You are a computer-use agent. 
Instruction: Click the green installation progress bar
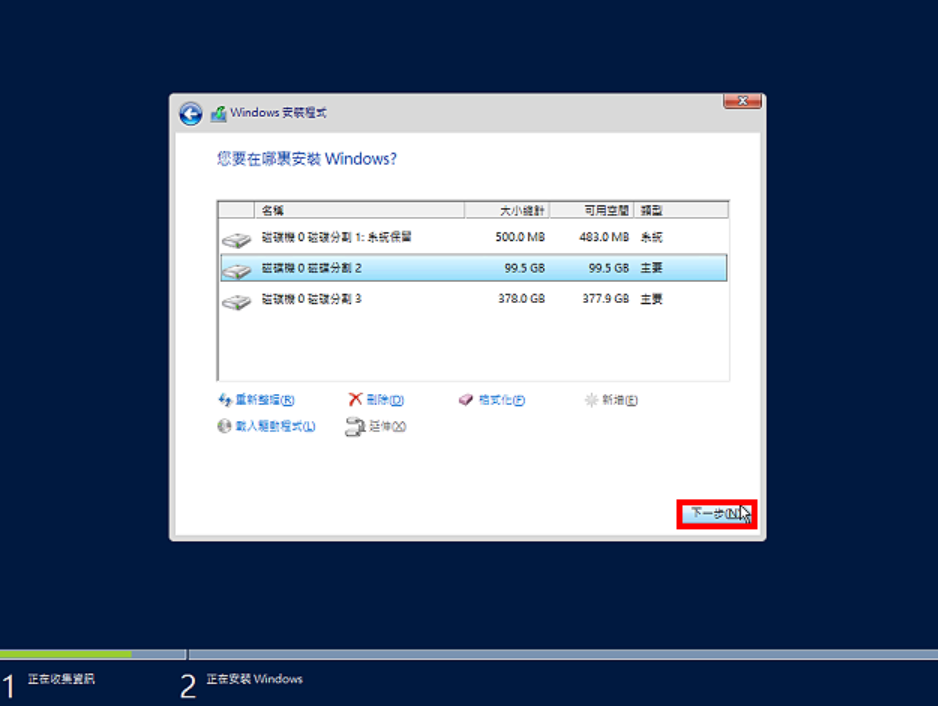tap(66, 655)
